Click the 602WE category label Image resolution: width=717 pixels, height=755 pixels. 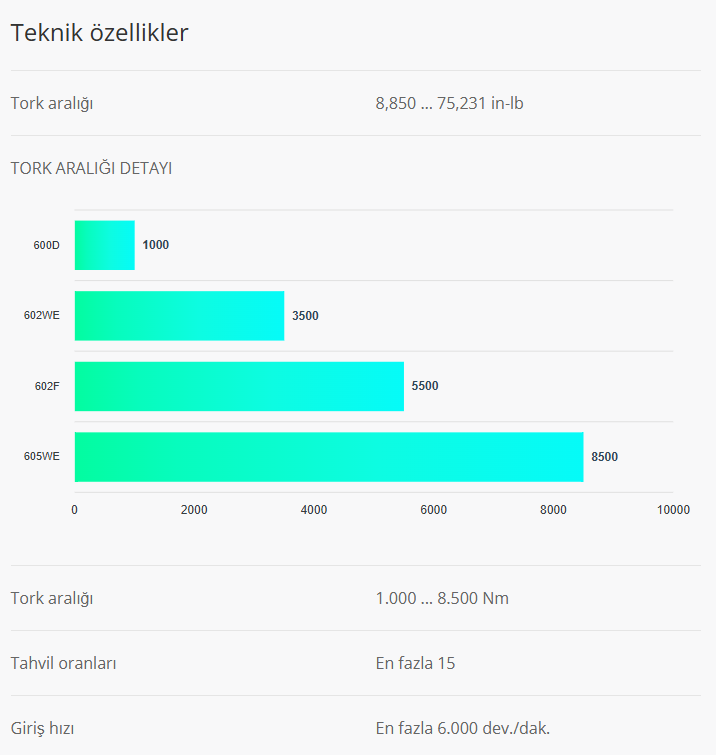pos(42,316)
